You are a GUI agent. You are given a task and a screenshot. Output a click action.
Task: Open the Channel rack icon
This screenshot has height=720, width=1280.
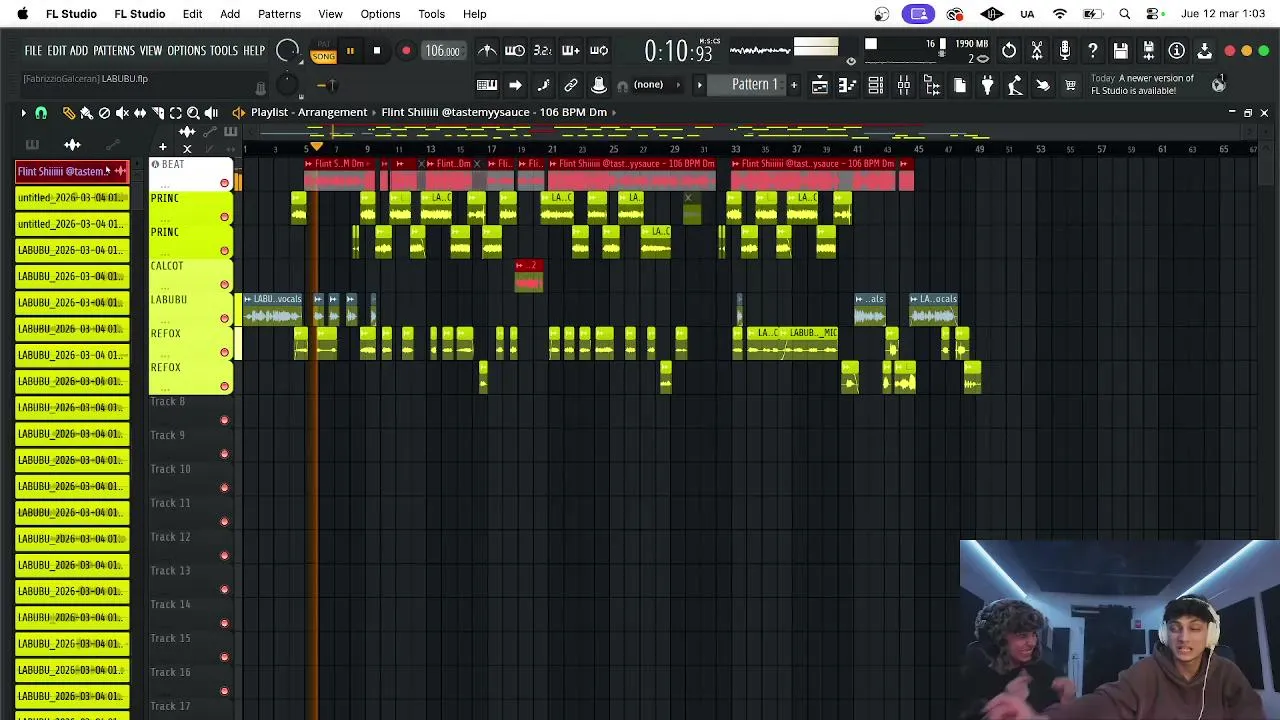[x=875, y=85]
